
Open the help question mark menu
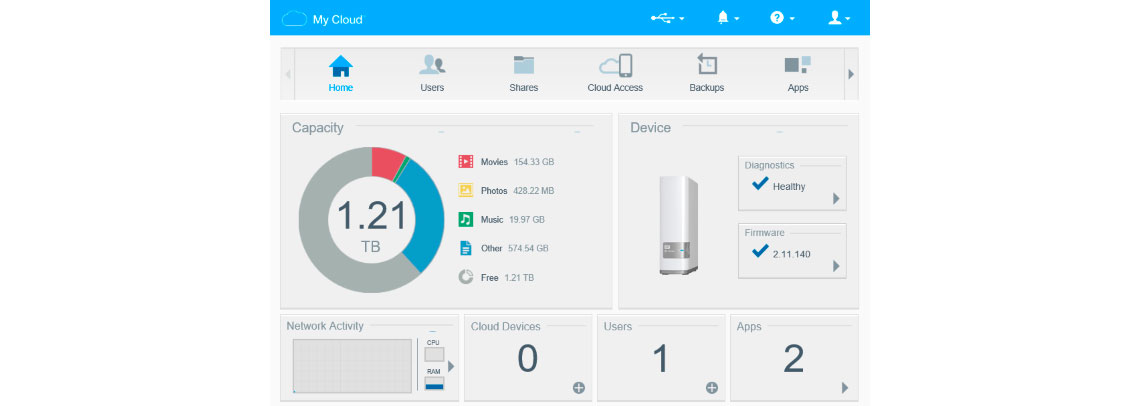tap(782, 18)
